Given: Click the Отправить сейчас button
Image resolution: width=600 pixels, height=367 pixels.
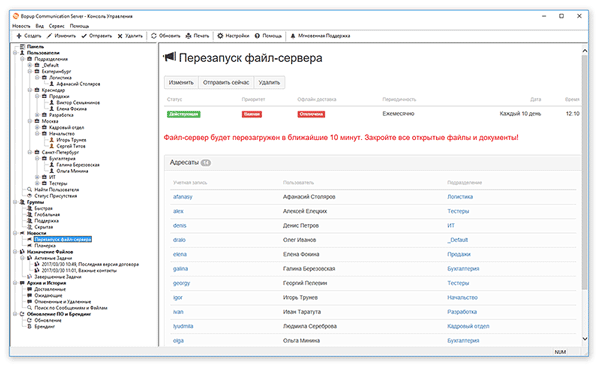Looking at the screenshot, I should click(226, 82).
